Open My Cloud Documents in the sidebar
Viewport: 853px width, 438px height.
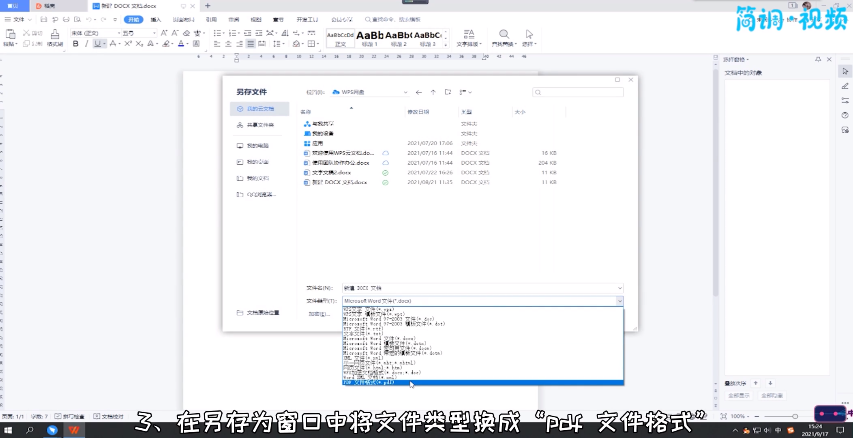pyautogui.click(x=258, y=108)
